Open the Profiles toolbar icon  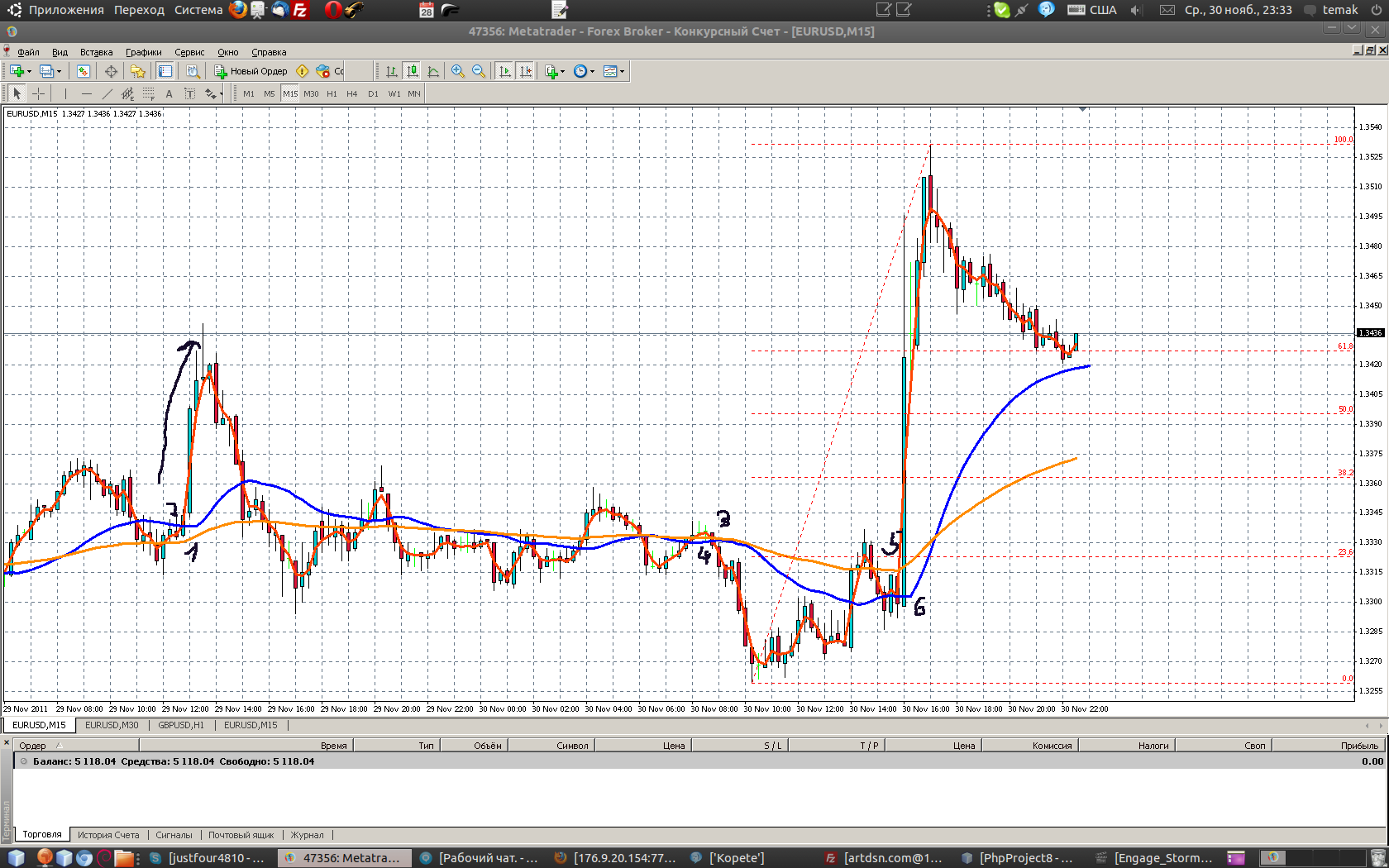(46, 71)
